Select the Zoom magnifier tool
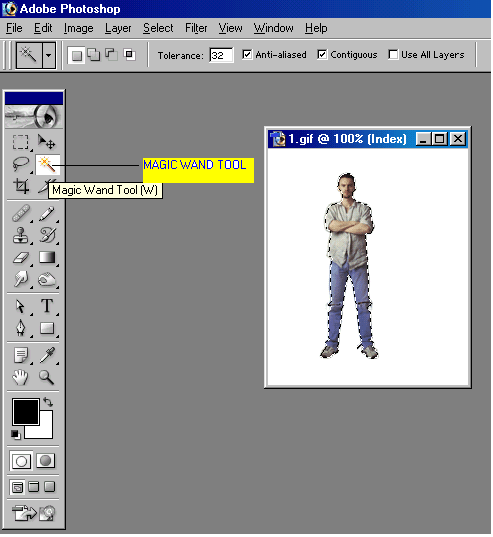Screen dimensions: 493x537 (46, 377)
